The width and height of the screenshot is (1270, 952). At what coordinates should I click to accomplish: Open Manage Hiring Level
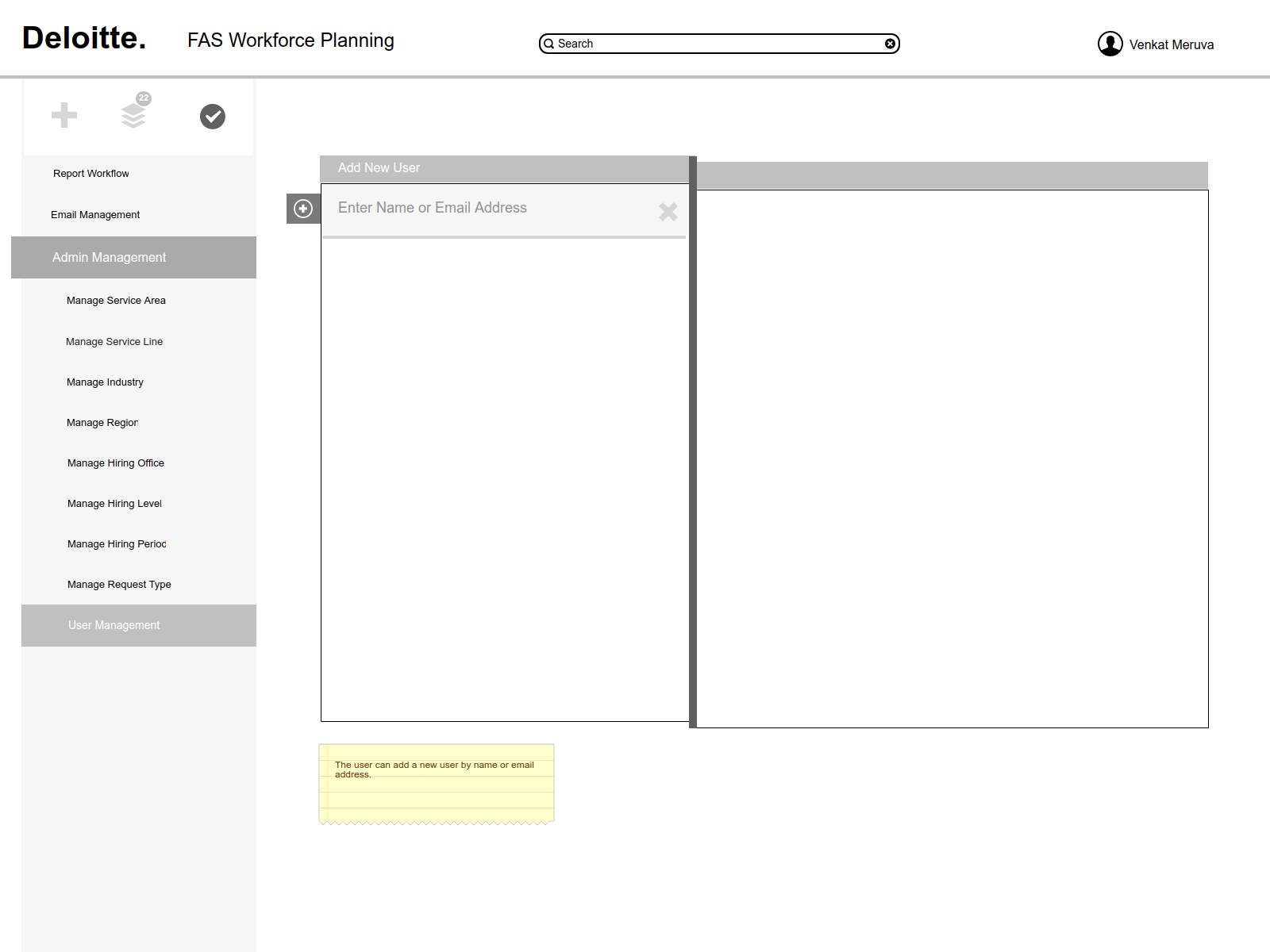pos(114,504)
